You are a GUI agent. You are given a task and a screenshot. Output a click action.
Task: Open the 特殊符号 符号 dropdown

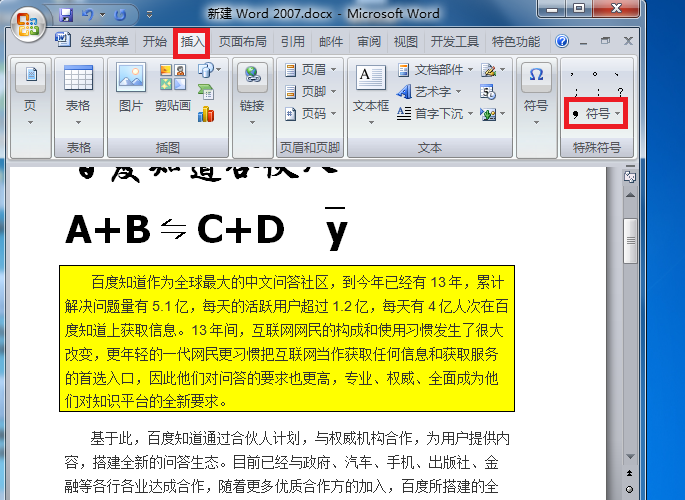click(596, 114)
